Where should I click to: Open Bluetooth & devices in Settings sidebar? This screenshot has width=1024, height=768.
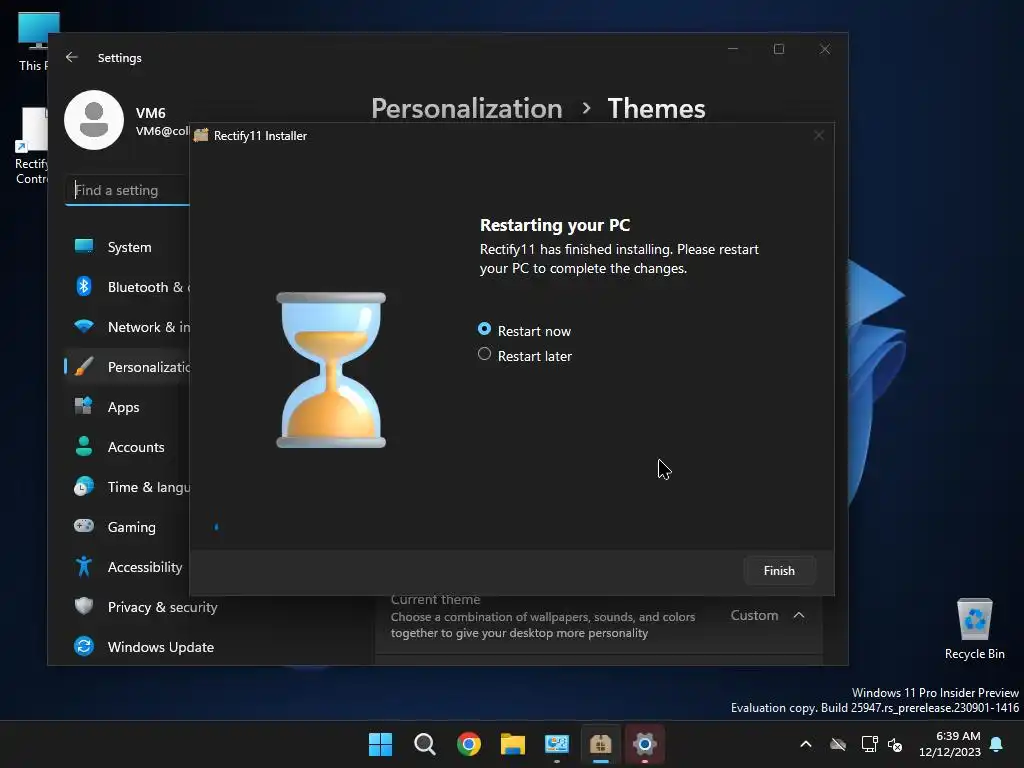coord(127,287)
